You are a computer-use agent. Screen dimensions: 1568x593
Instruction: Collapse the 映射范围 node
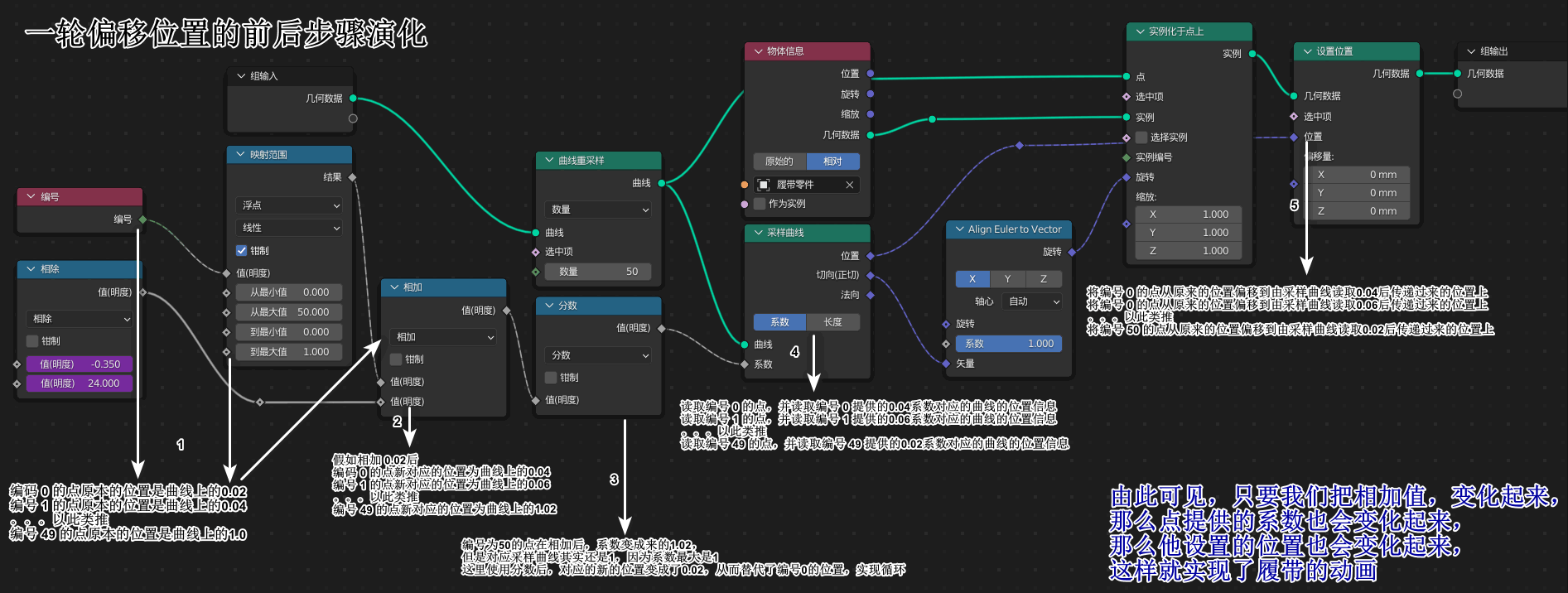(x=241, y=155)
